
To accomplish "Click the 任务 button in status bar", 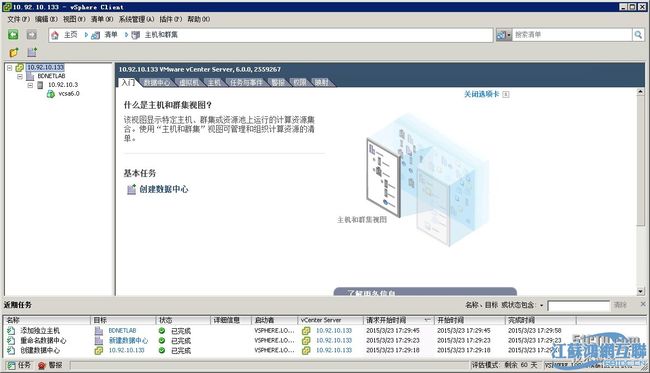I will (19, 365).
